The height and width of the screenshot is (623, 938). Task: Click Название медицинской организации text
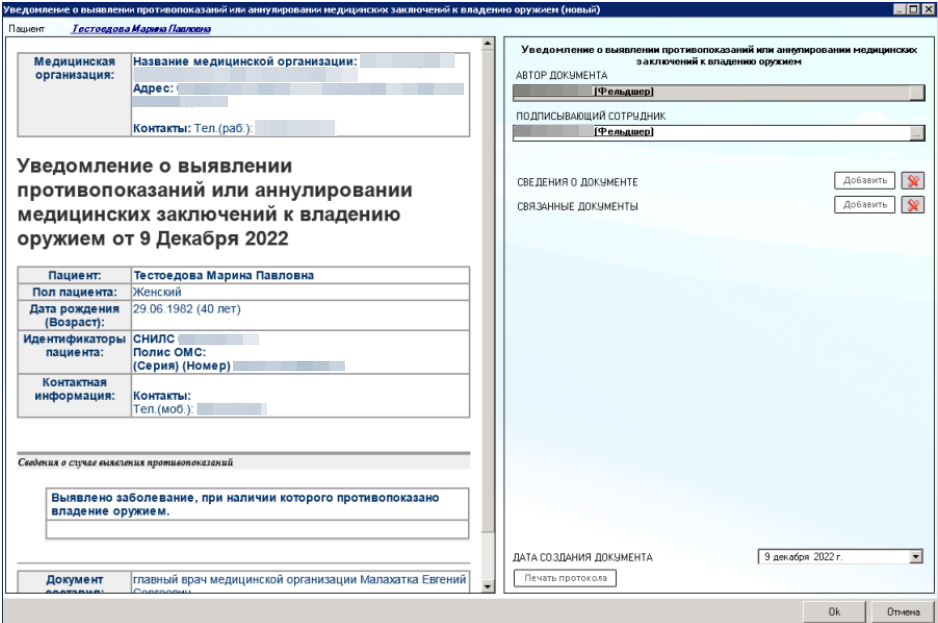[245, 61]
